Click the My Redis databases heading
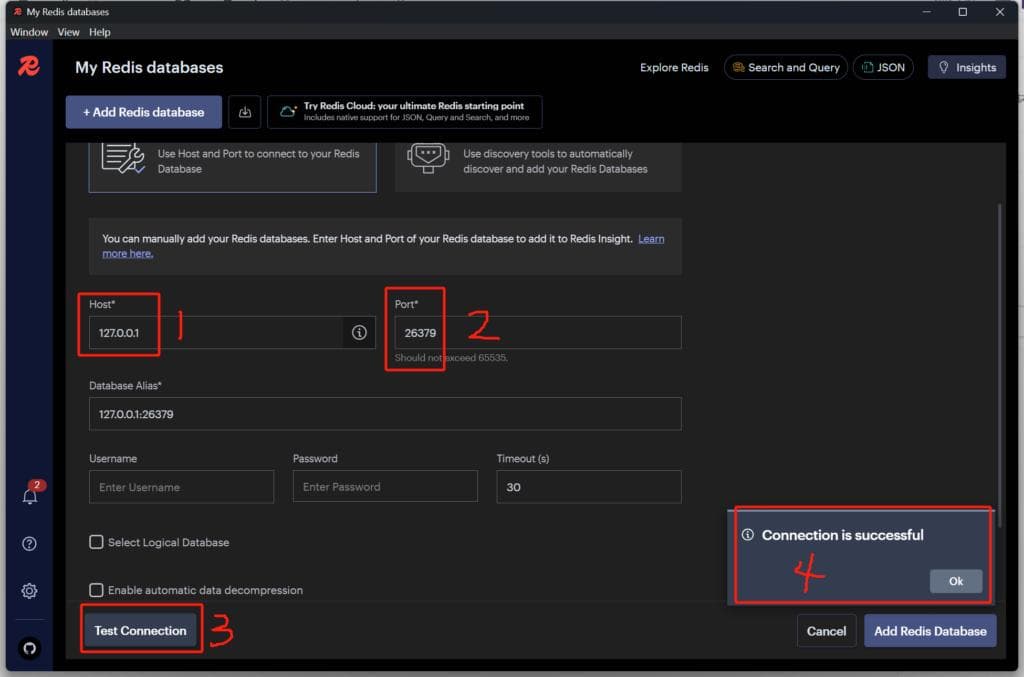 pyautogui.click(x=149, y=67)
